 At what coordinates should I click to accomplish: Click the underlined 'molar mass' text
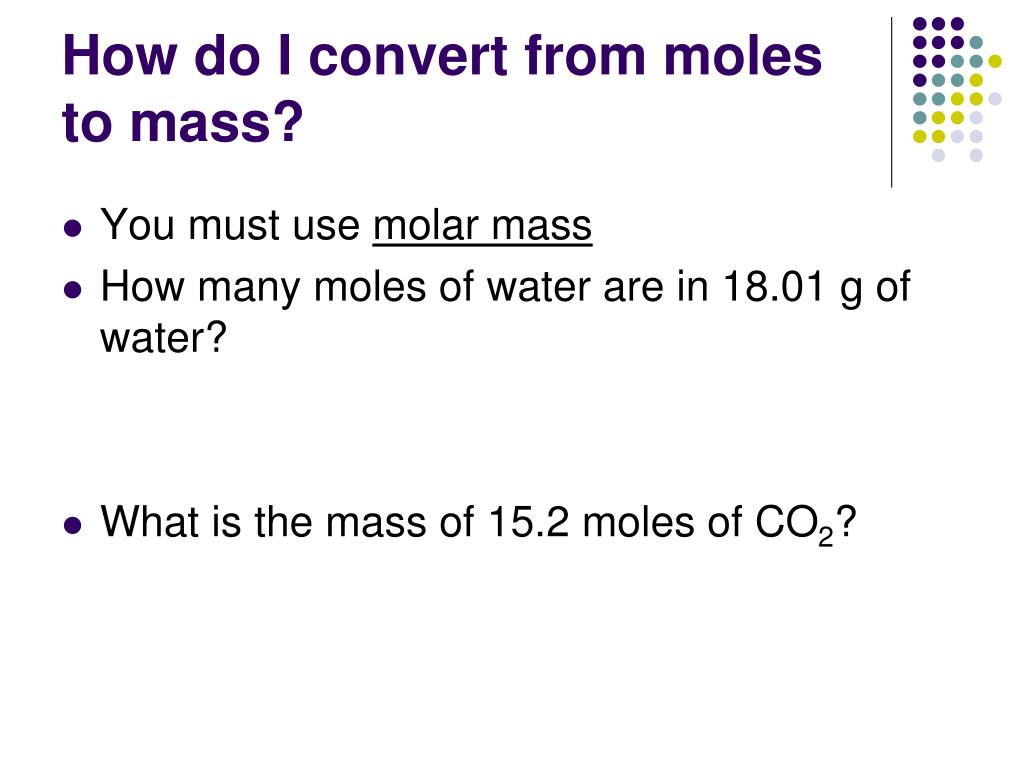[482, 226]
